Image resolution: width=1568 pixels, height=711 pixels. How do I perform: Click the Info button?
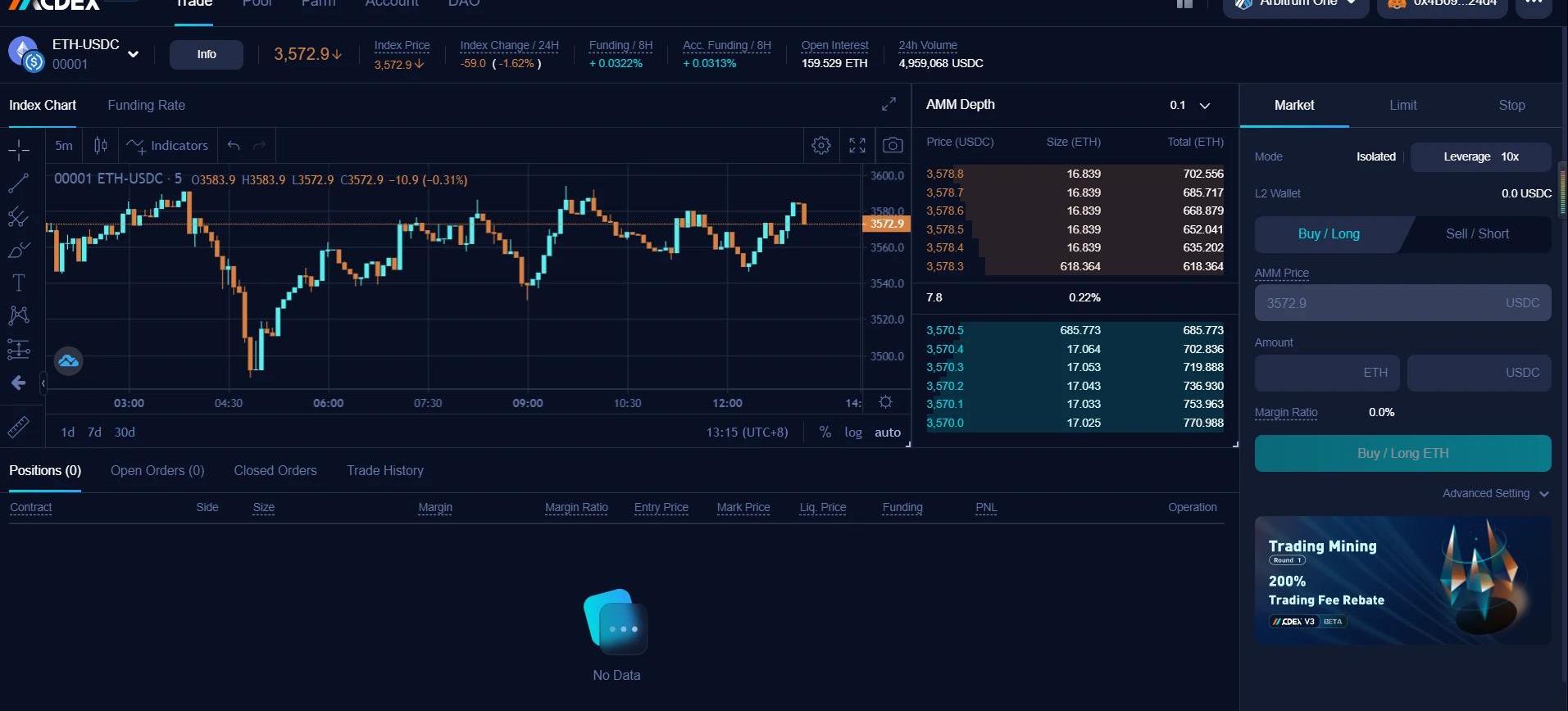pos(207,54)
